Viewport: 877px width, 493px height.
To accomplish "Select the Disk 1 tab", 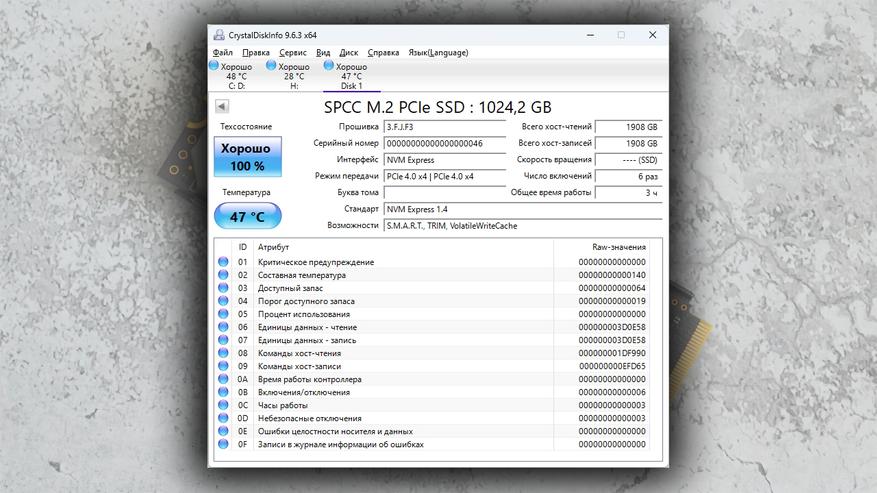I will point(351,76).
